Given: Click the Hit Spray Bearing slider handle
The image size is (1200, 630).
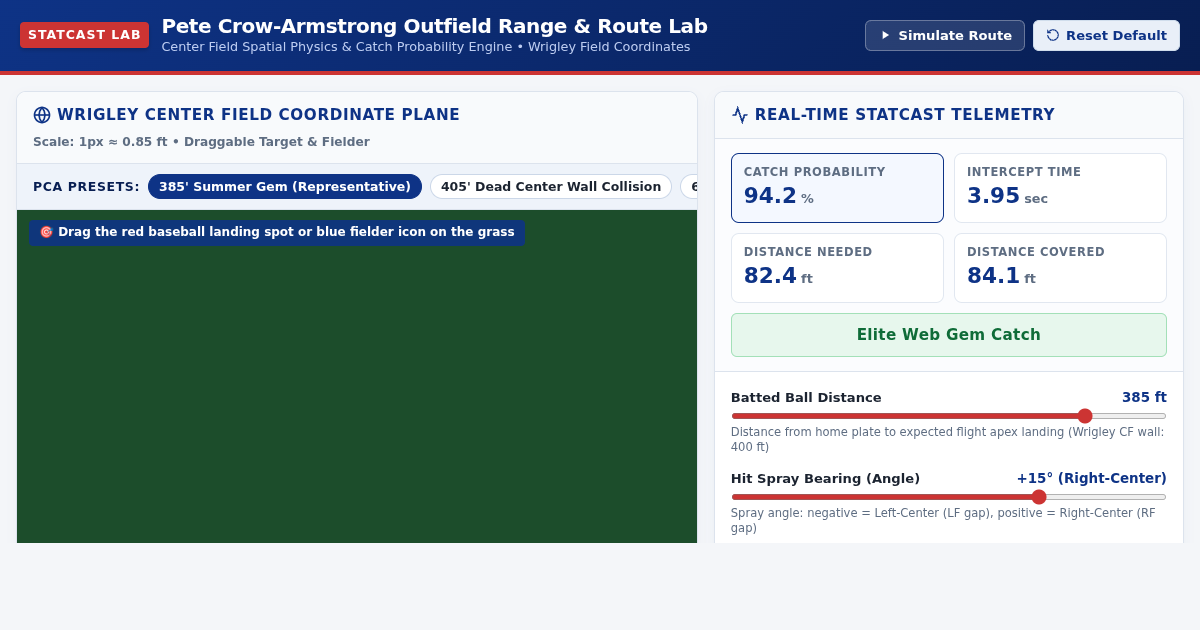Looking at the screenshot, I should [x=1039, y=497].
